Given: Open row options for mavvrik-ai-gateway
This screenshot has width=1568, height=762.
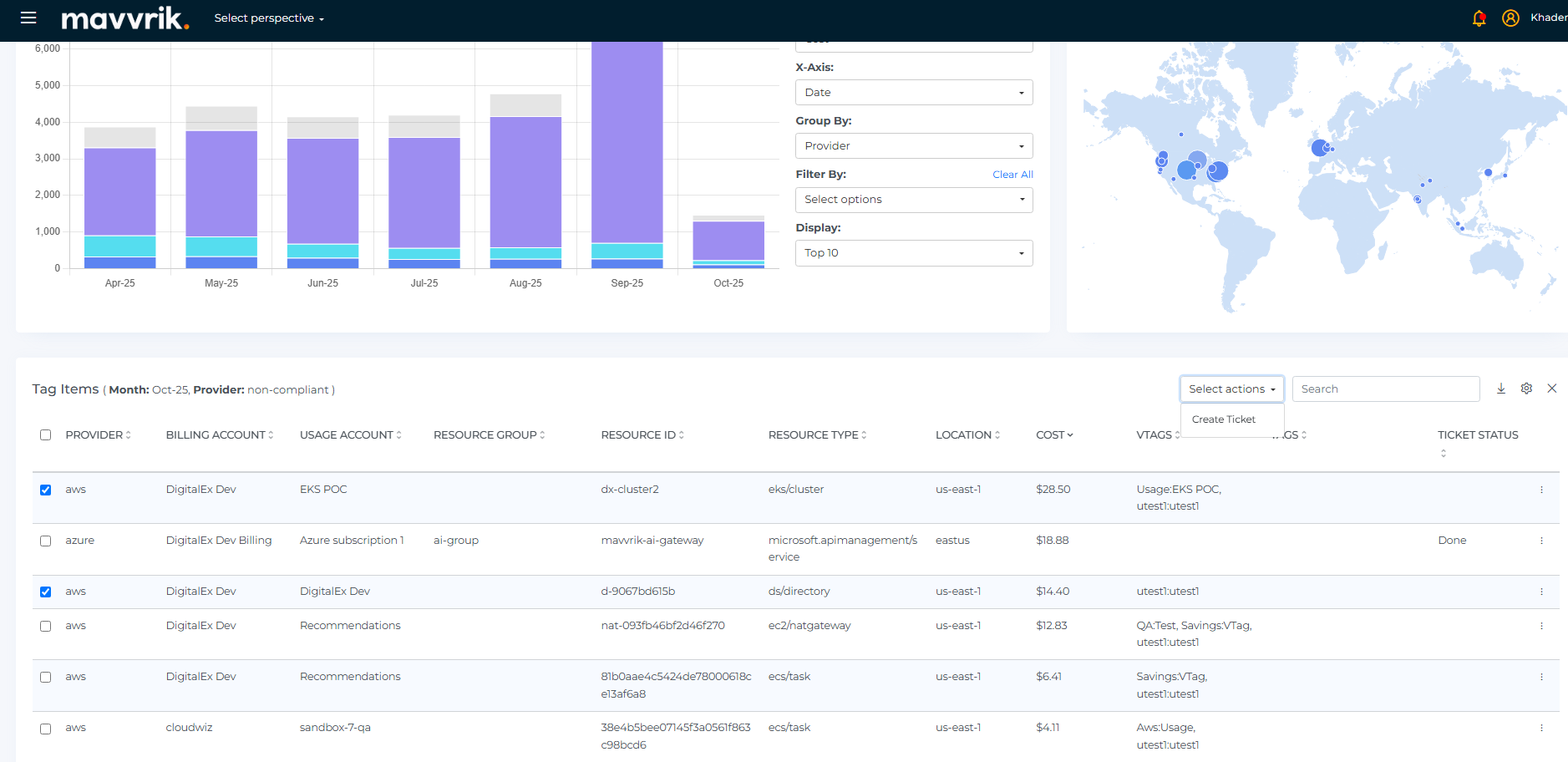Looking at the screenshot, I should click(1541, 541).
